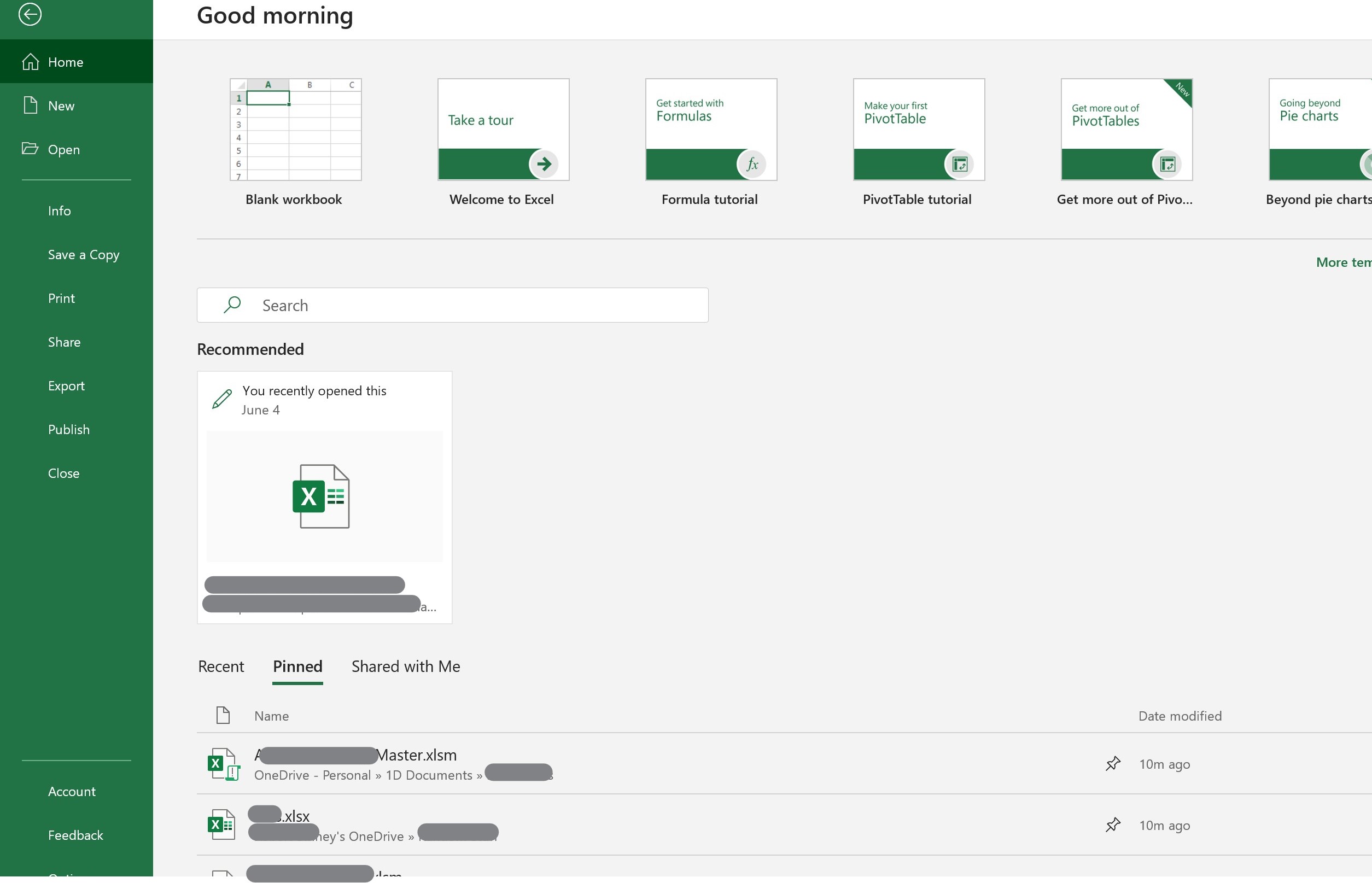
Task: Open the Blank workbook template
Action: pyautogui.click(x=295, y=130)
